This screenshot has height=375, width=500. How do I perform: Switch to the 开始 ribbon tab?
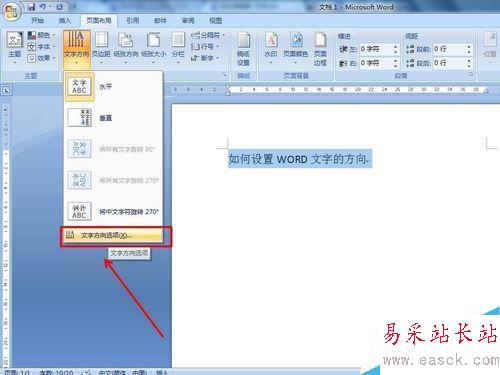point(37,21)
